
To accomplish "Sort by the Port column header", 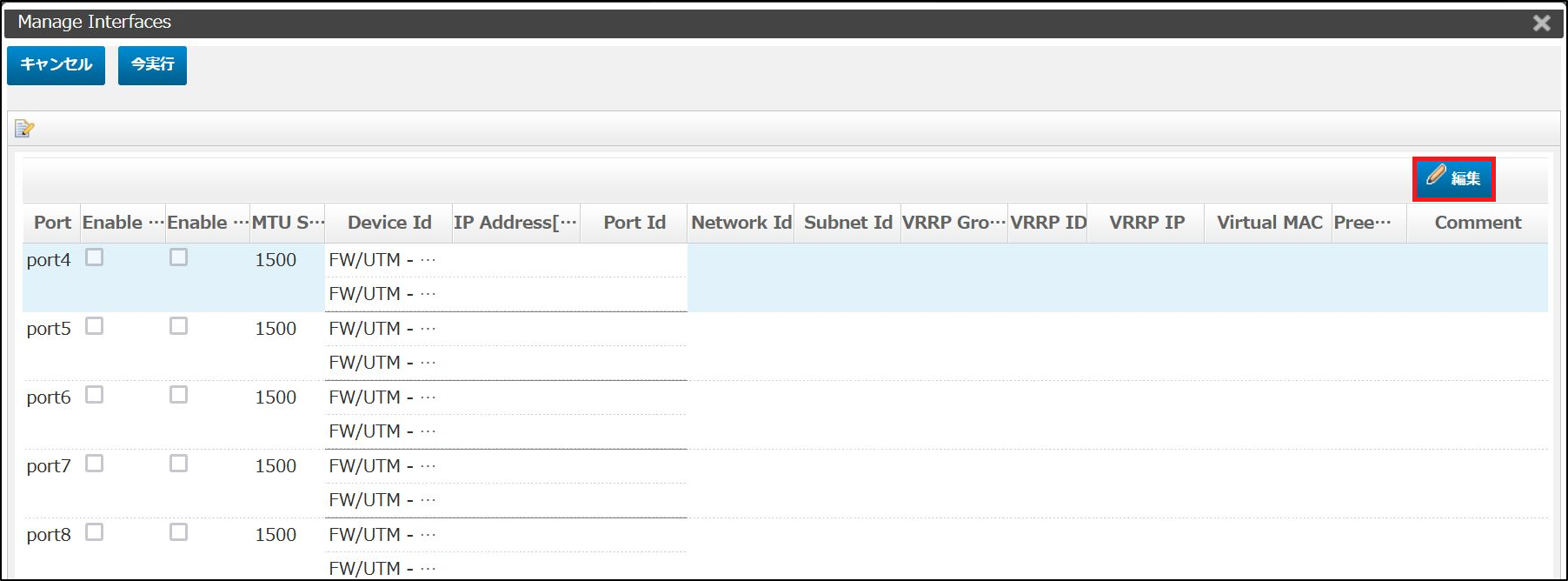I will click(52, 223).
